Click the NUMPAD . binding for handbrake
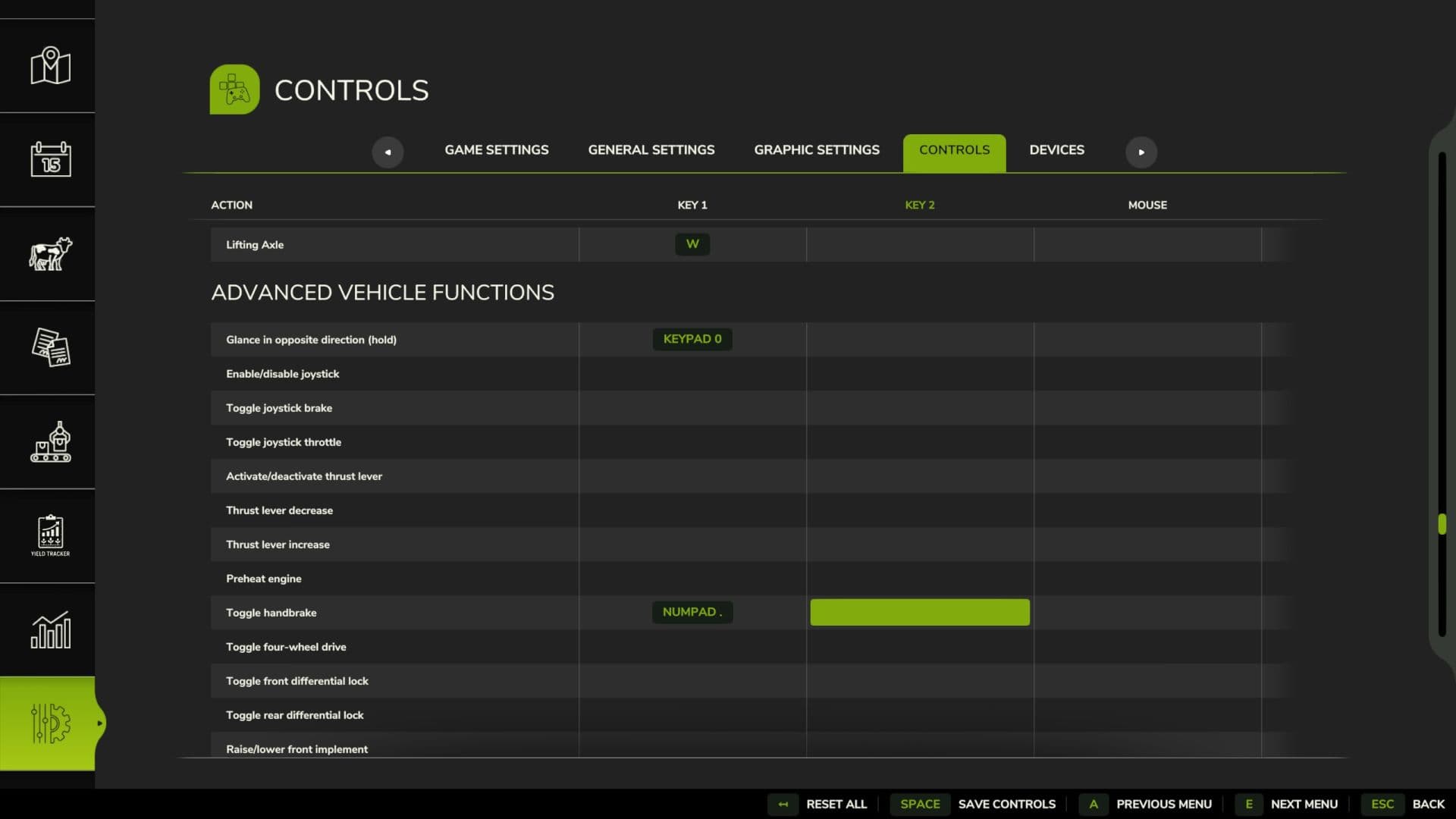The width and height of the screenshot is (1456, 819). coord(692,612)
